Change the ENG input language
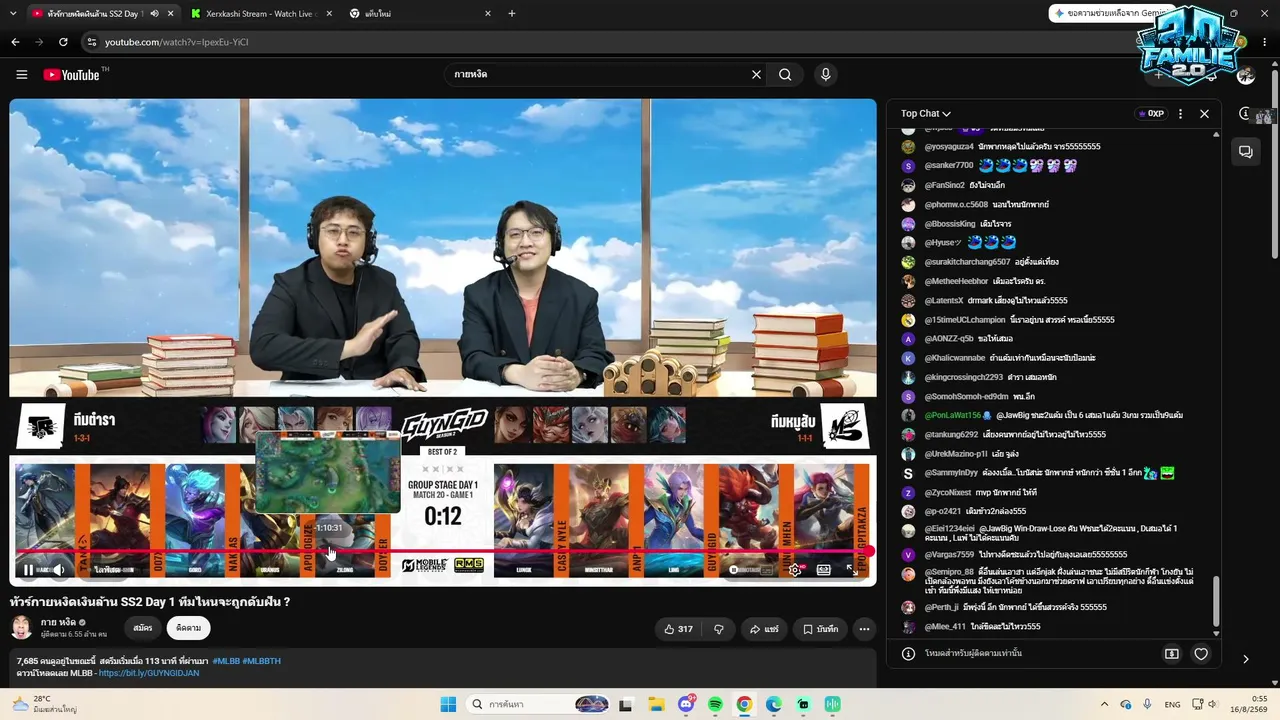The height and width of the screenshot is (720, 1280). pyautogui.click(x=1172, y=705)
